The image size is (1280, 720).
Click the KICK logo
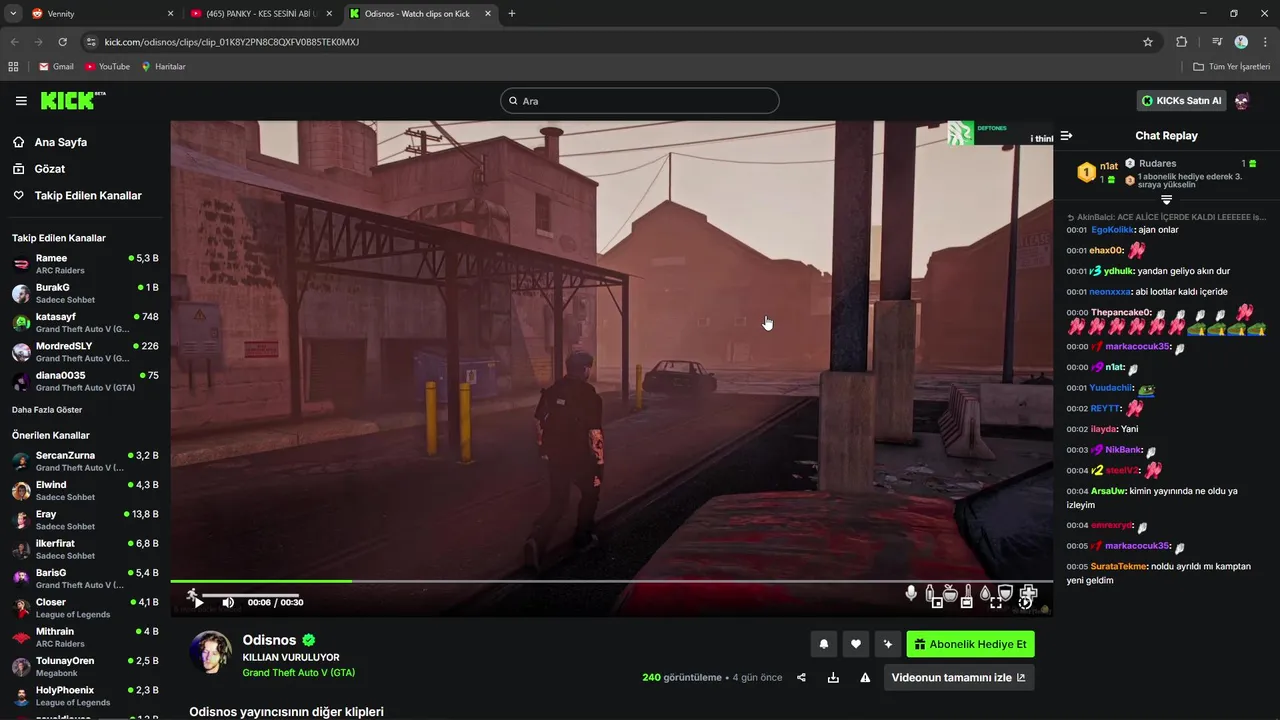[x=72, y=101]
